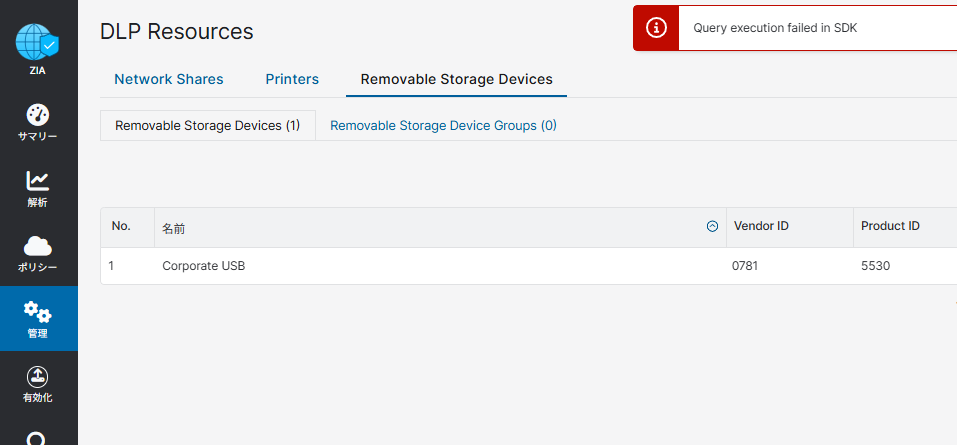Toggle sort arrow in 名前 column
957x445 pixels.
pos(712,226)
